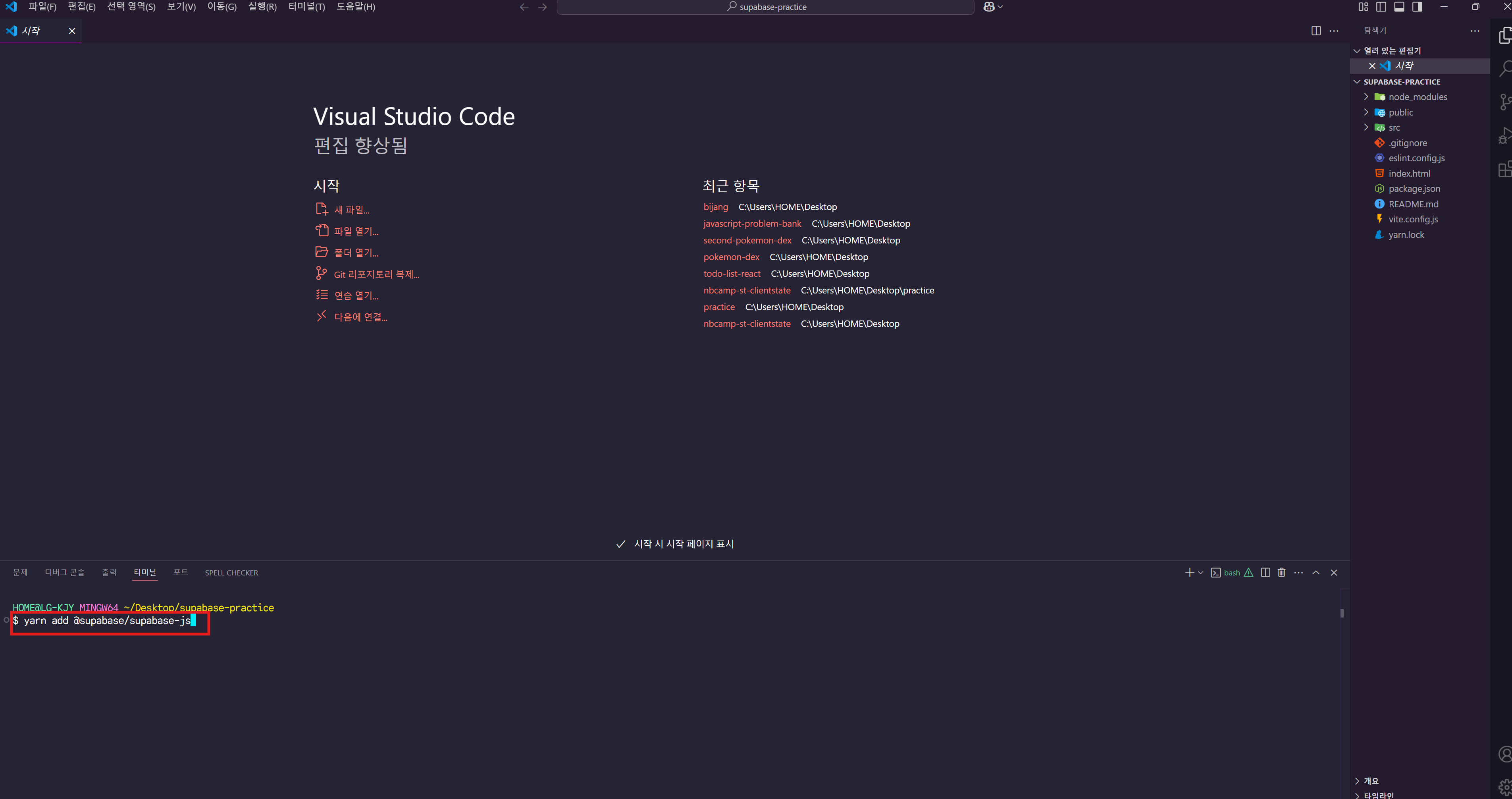Click the kill terminal trash icon
Viewport: 1512px width, 799px height.
pyautogui.click(x=1281, y=572)
